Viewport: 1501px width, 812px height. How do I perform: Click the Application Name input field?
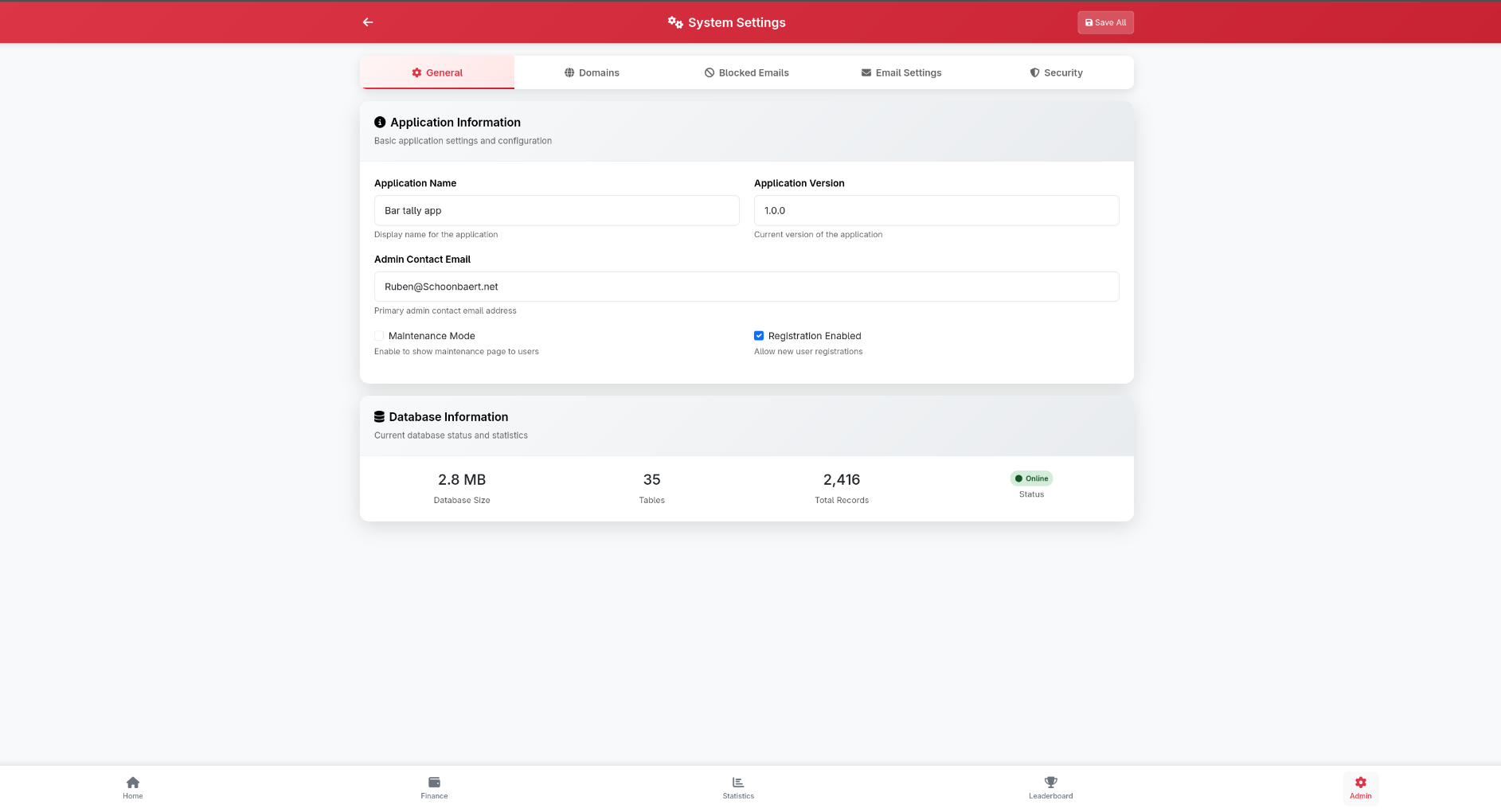pos(557,211)
